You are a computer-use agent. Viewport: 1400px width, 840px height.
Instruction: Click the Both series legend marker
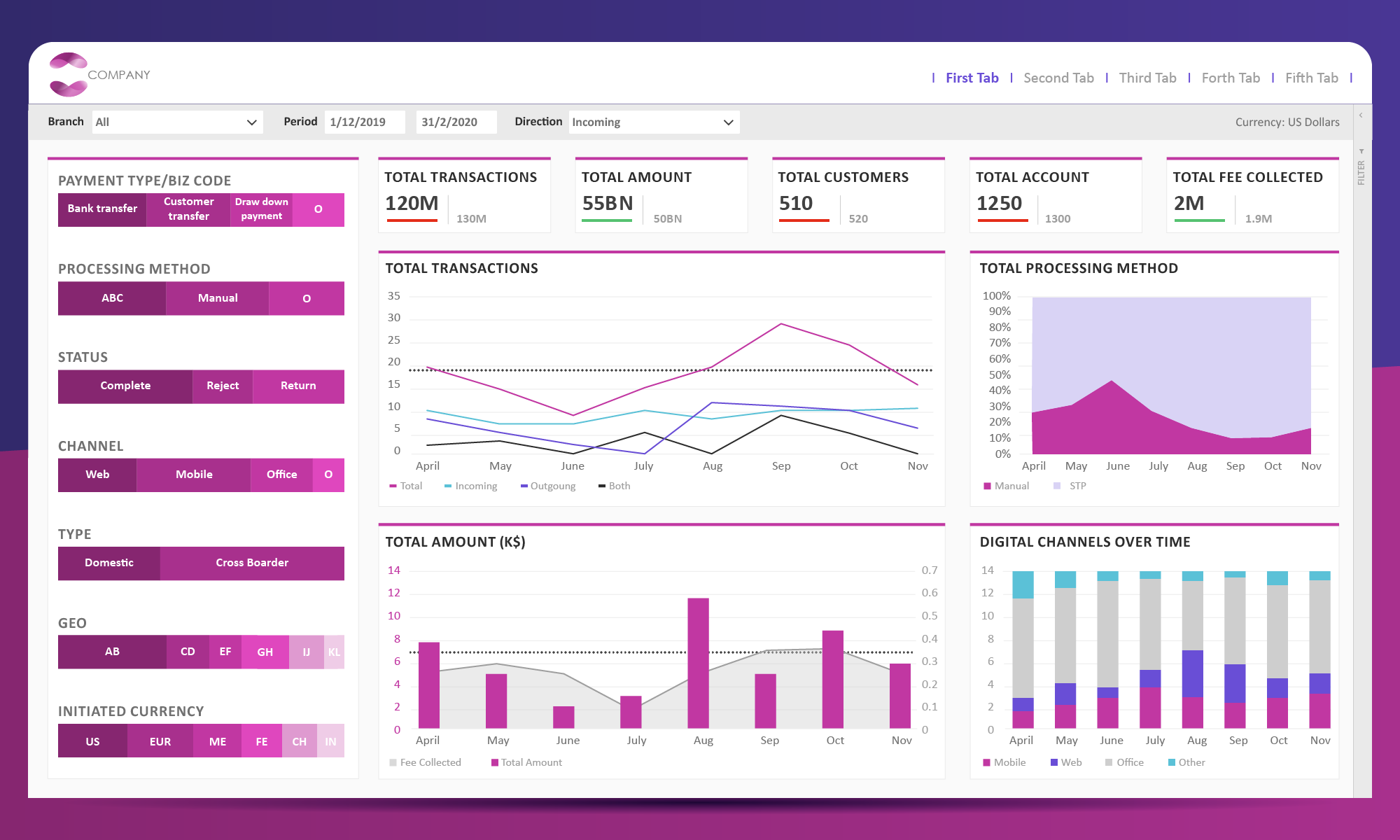click(x=601, y=486)
